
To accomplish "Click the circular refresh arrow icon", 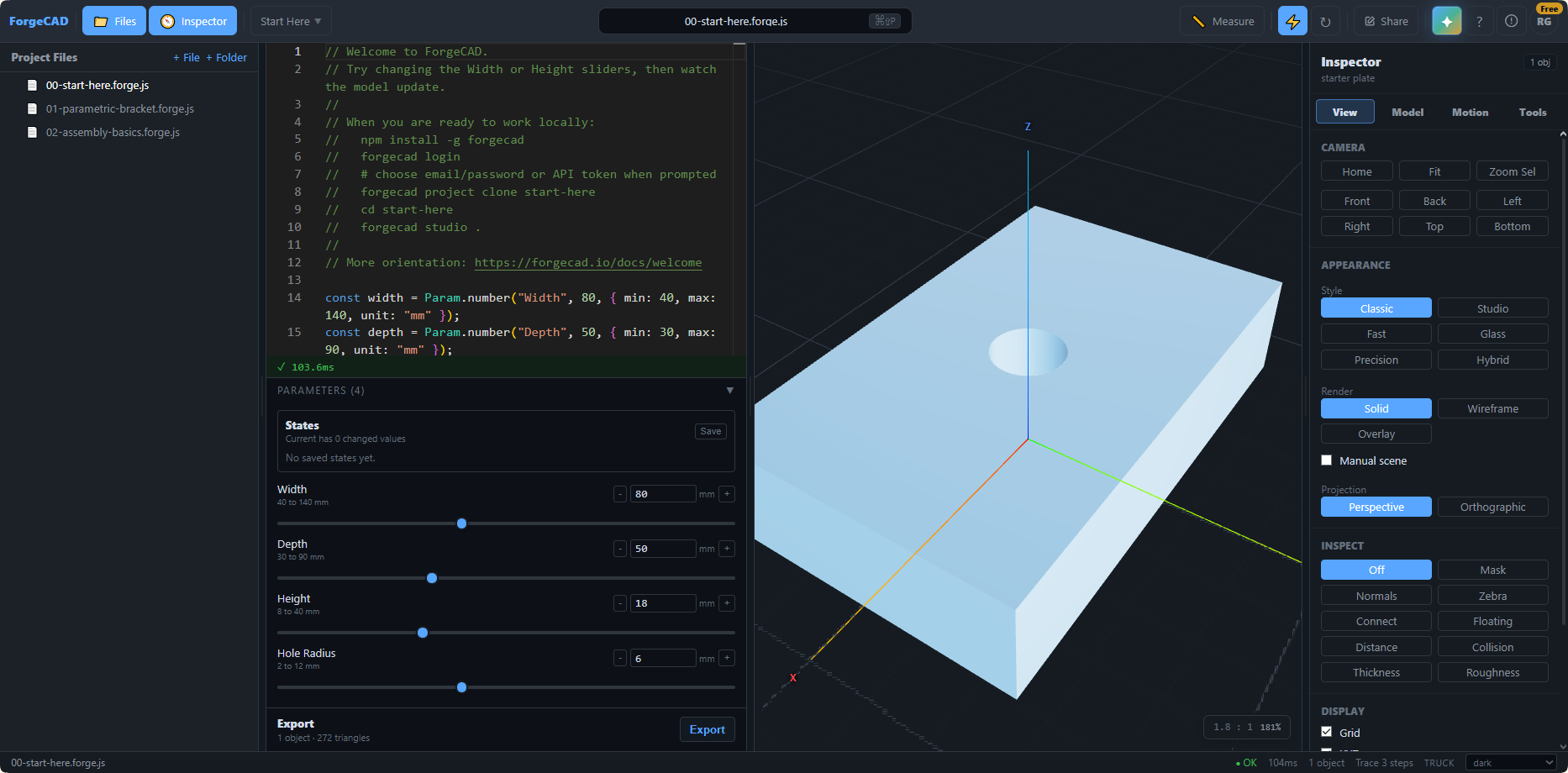I will point(1325,21).
